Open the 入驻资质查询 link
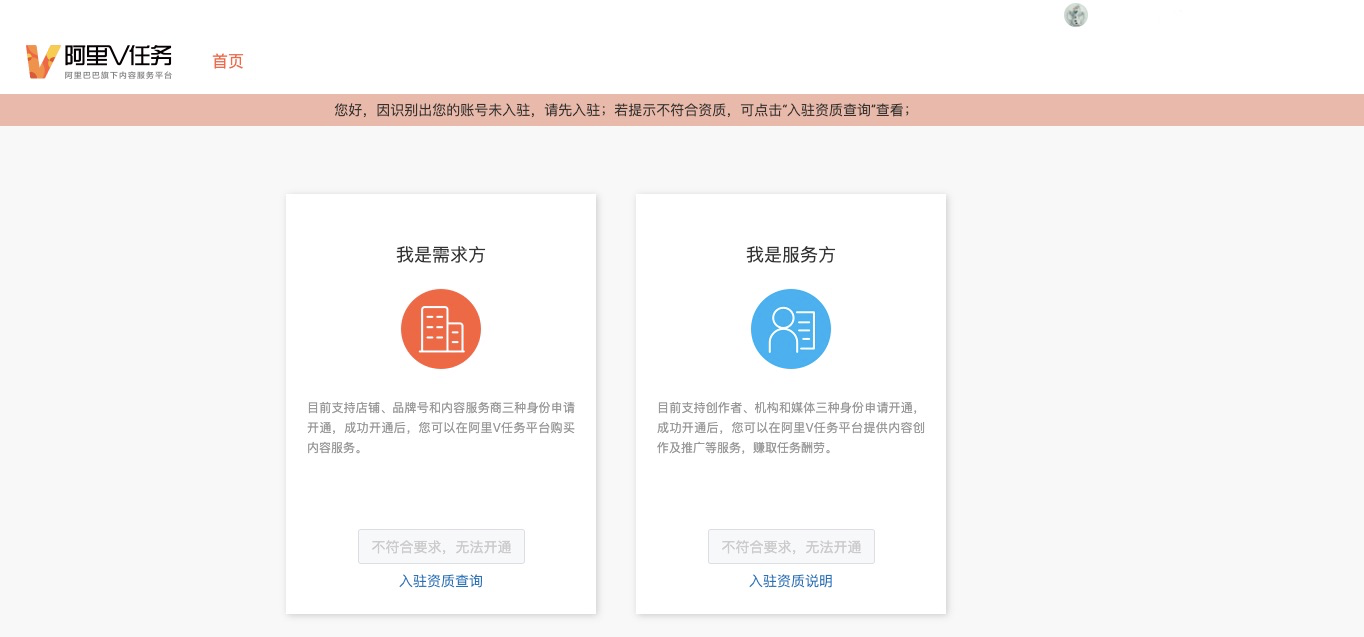The image size is (1364, 637). coord(441,581)
